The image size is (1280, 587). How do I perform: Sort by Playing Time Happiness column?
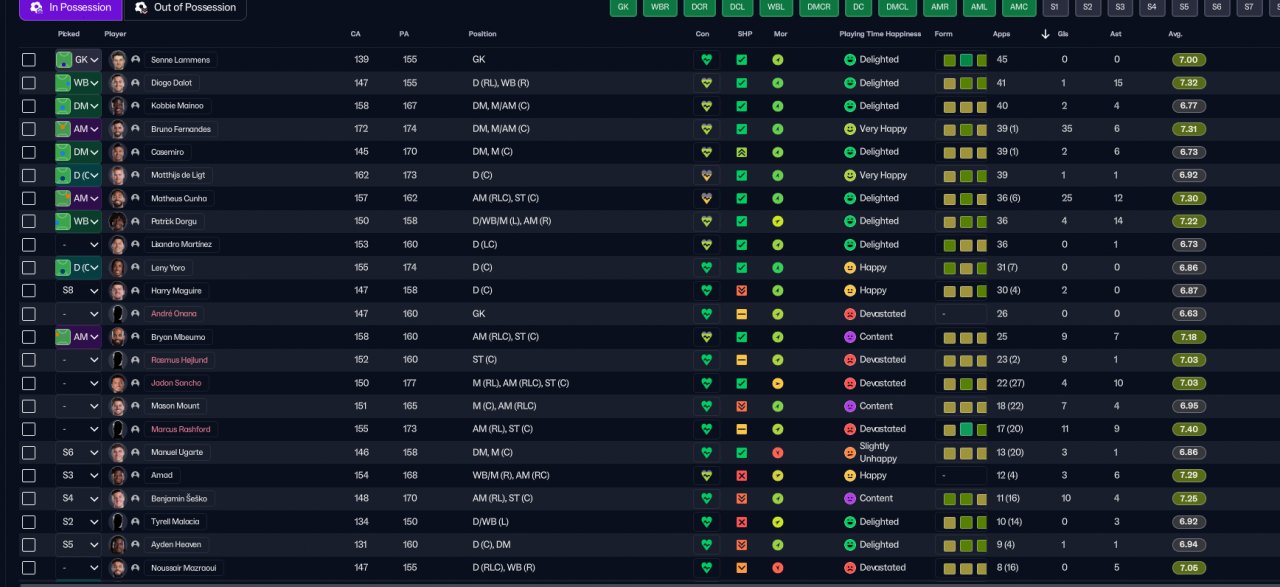tap(880, 34)
